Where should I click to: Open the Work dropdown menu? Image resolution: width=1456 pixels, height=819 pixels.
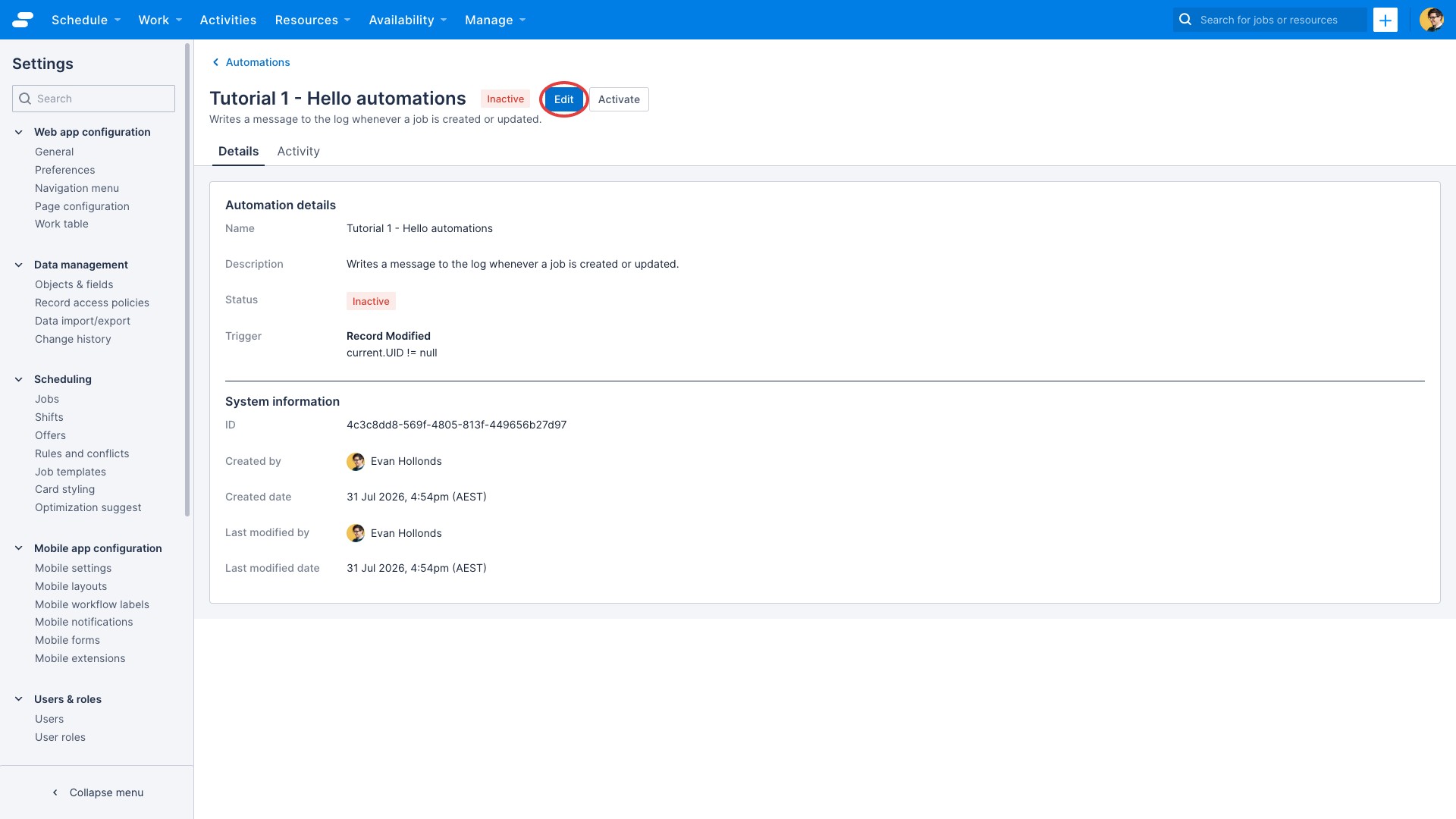point(160,20)
